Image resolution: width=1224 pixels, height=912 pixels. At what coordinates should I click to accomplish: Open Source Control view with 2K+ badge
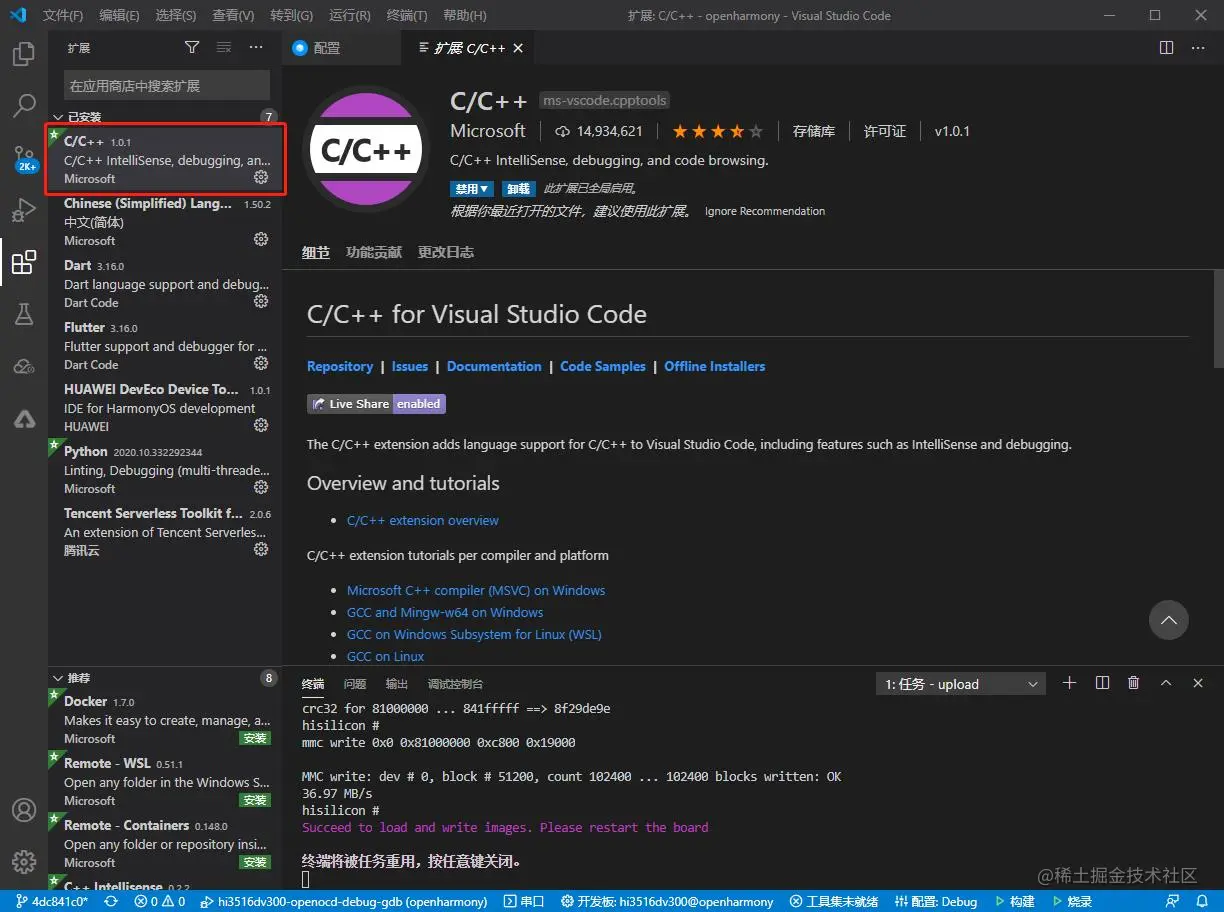tap(24, 158)
